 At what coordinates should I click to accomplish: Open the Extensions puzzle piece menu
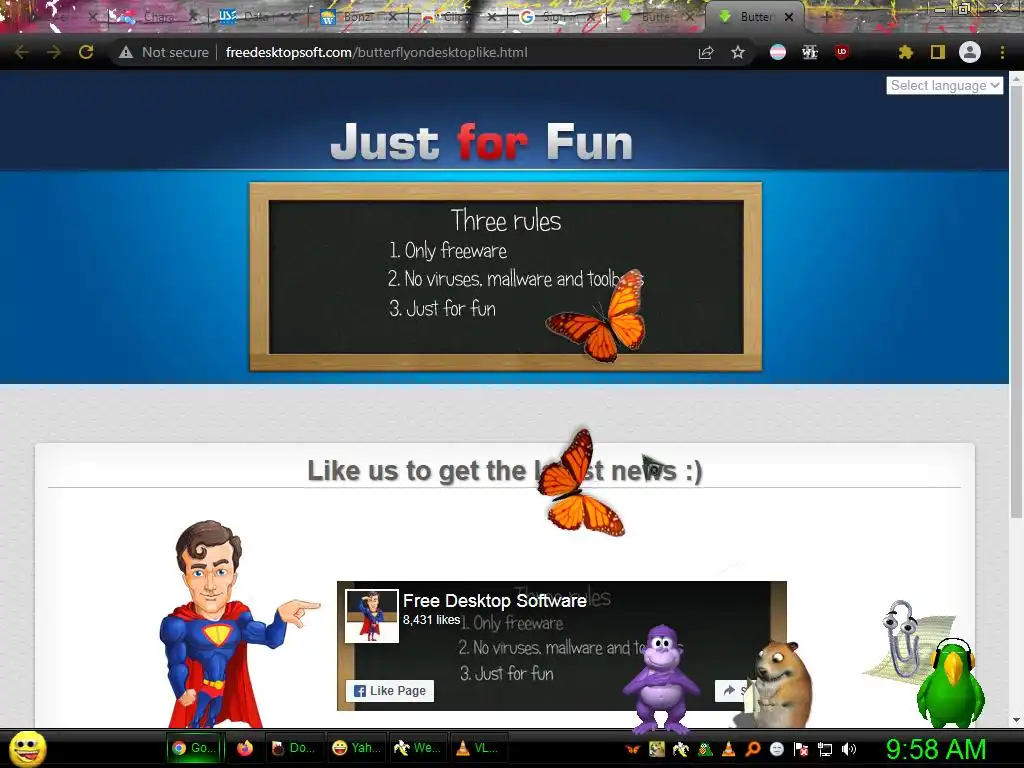(x=905, y=52)
